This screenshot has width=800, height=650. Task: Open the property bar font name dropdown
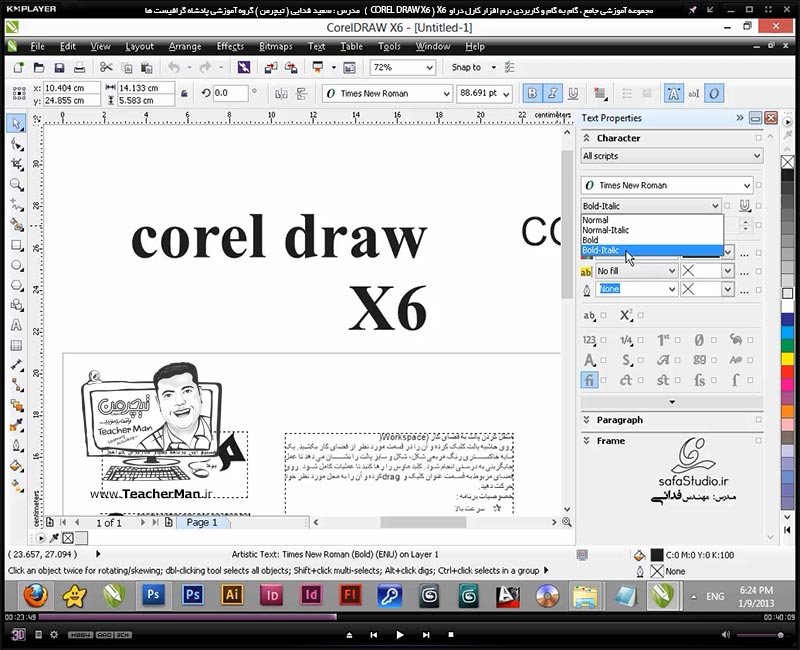tap(446, 94)
